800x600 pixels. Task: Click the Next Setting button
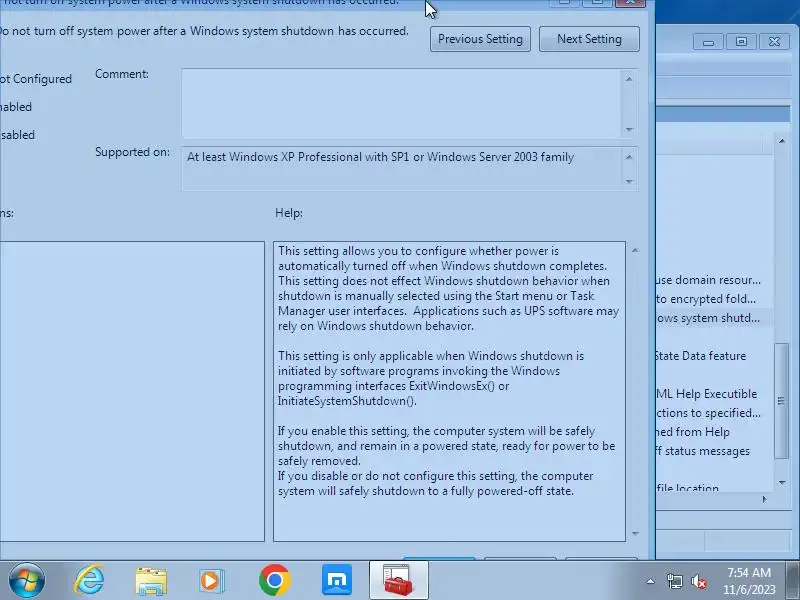click(x=589, y=39)
